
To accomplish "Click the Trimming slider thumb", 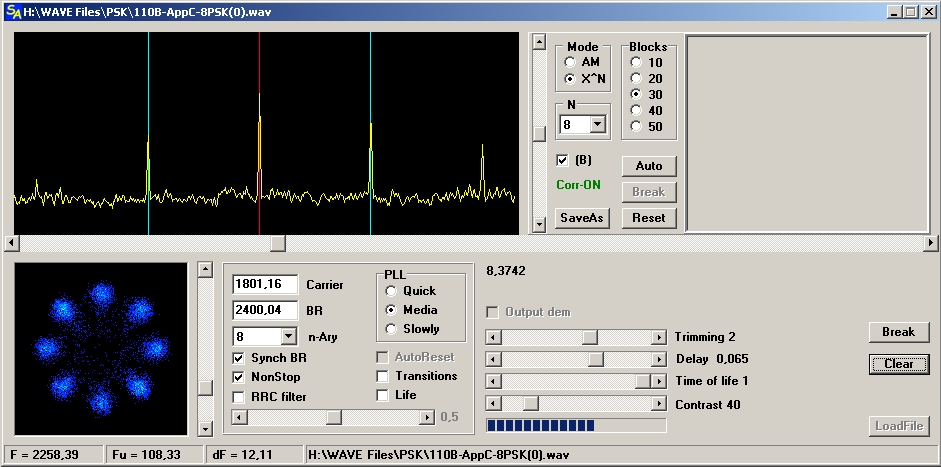I will pos(590,337).
